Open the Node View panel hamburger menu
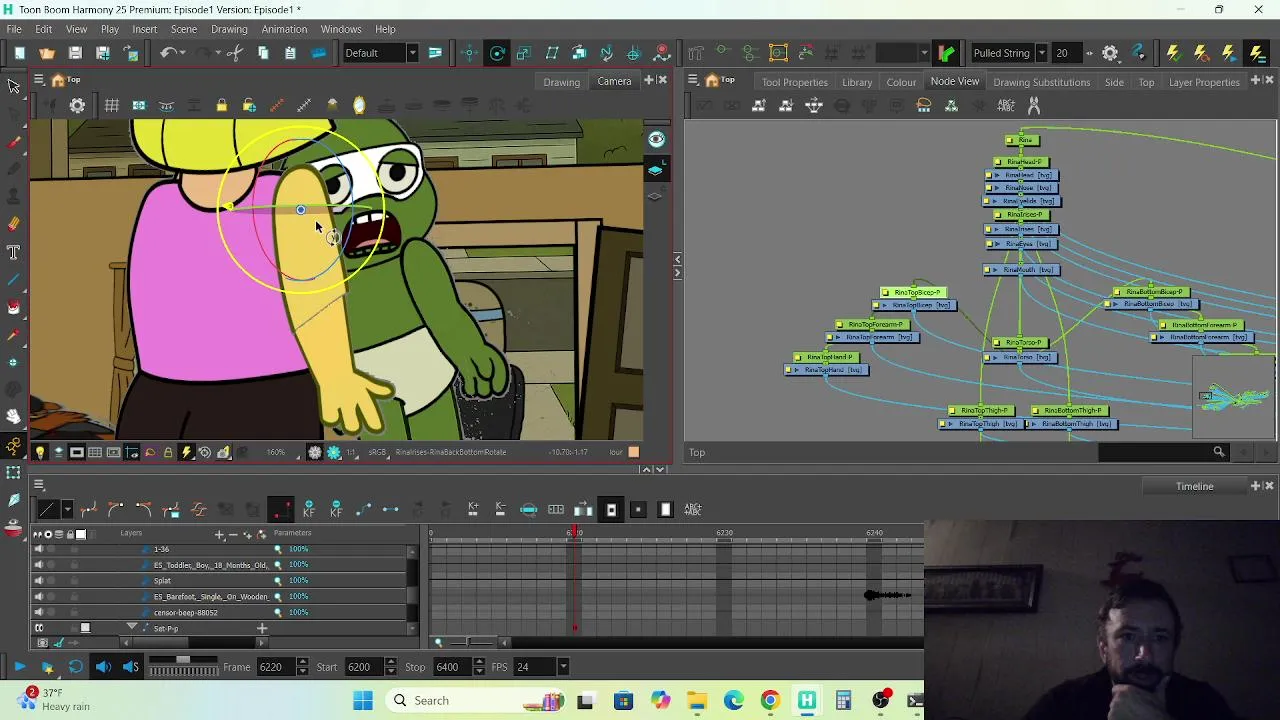This screenshot has height=720, width=1280. (x=692, y=80)
